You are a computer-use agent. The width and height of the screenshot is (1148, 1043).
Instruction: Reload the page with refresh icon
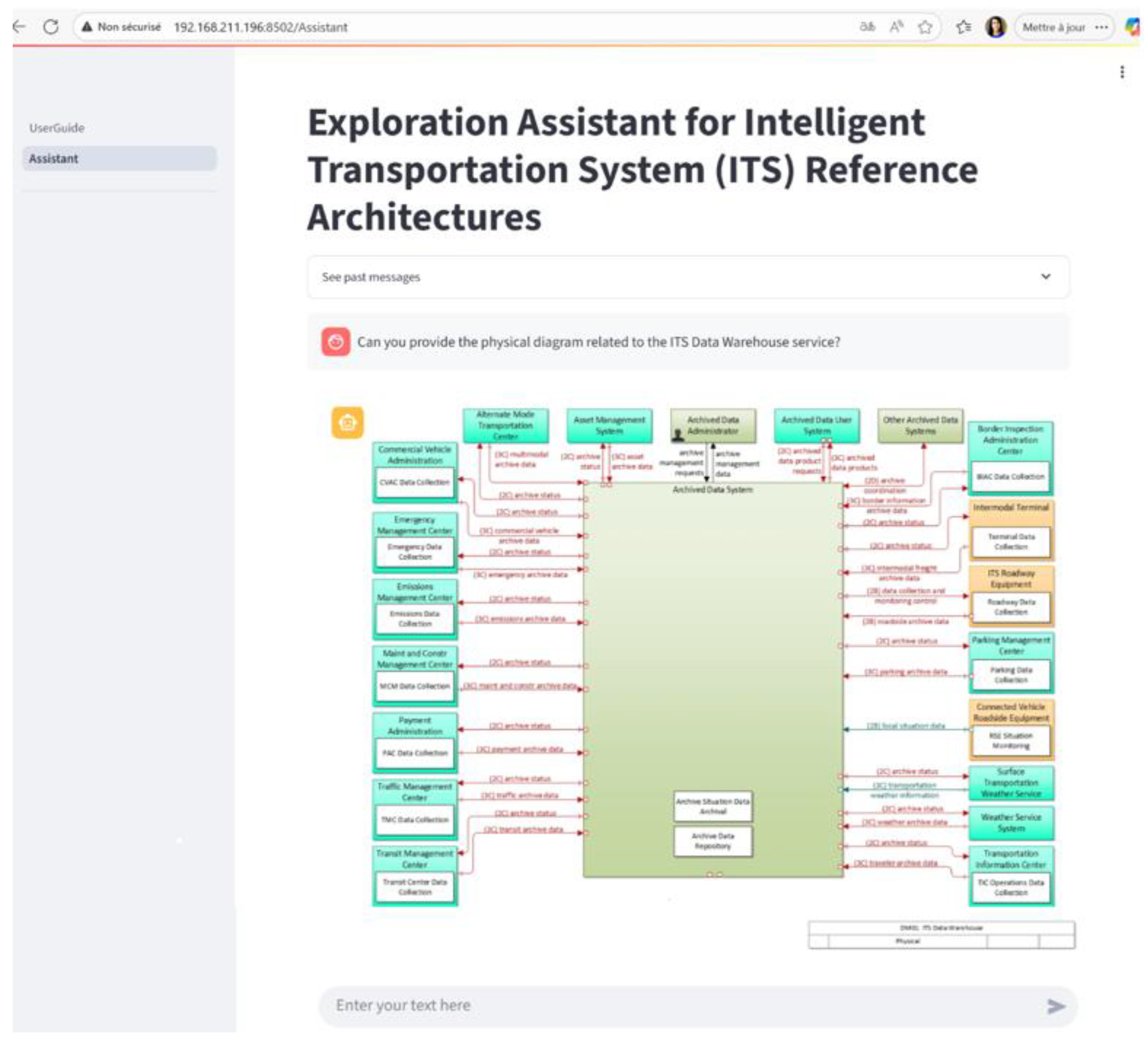point(51,27)
